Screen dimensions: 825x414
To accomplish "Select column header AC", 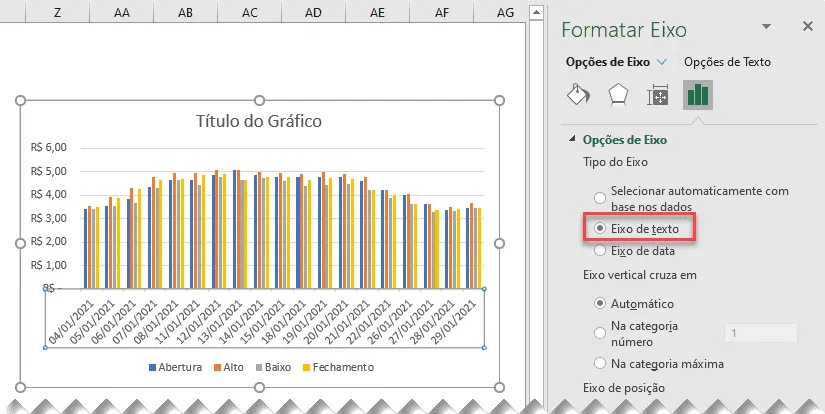I will 250,13.
